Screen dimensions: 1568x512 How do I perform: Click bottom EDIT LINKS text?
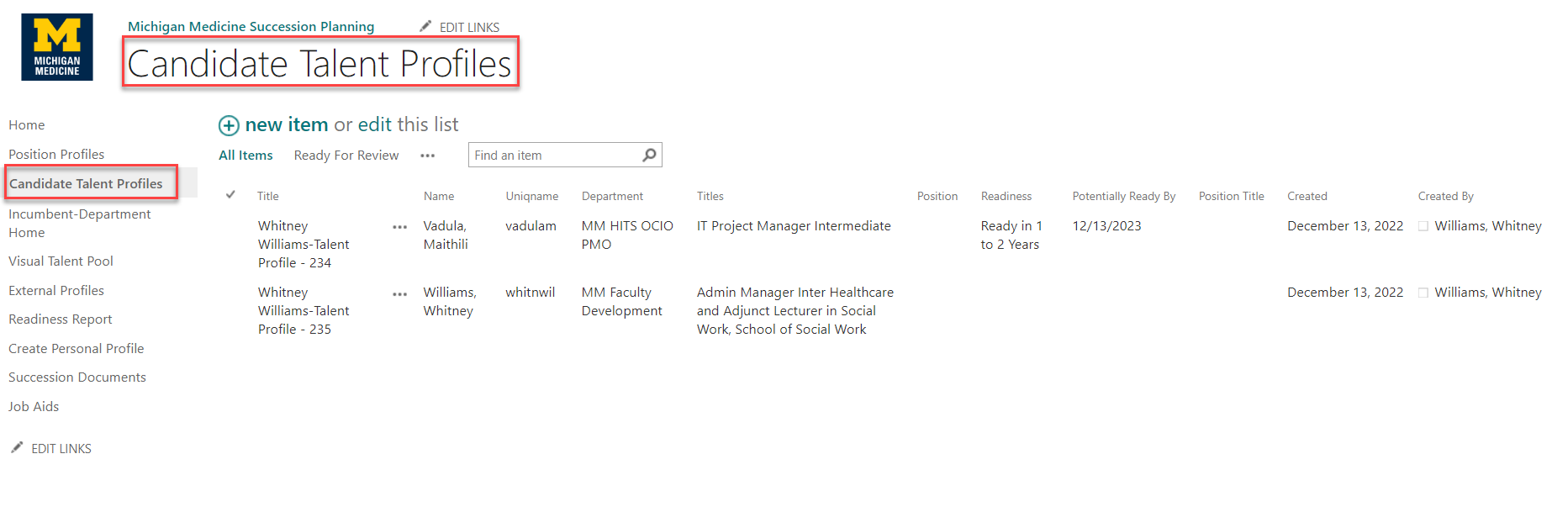click(61, 449)
